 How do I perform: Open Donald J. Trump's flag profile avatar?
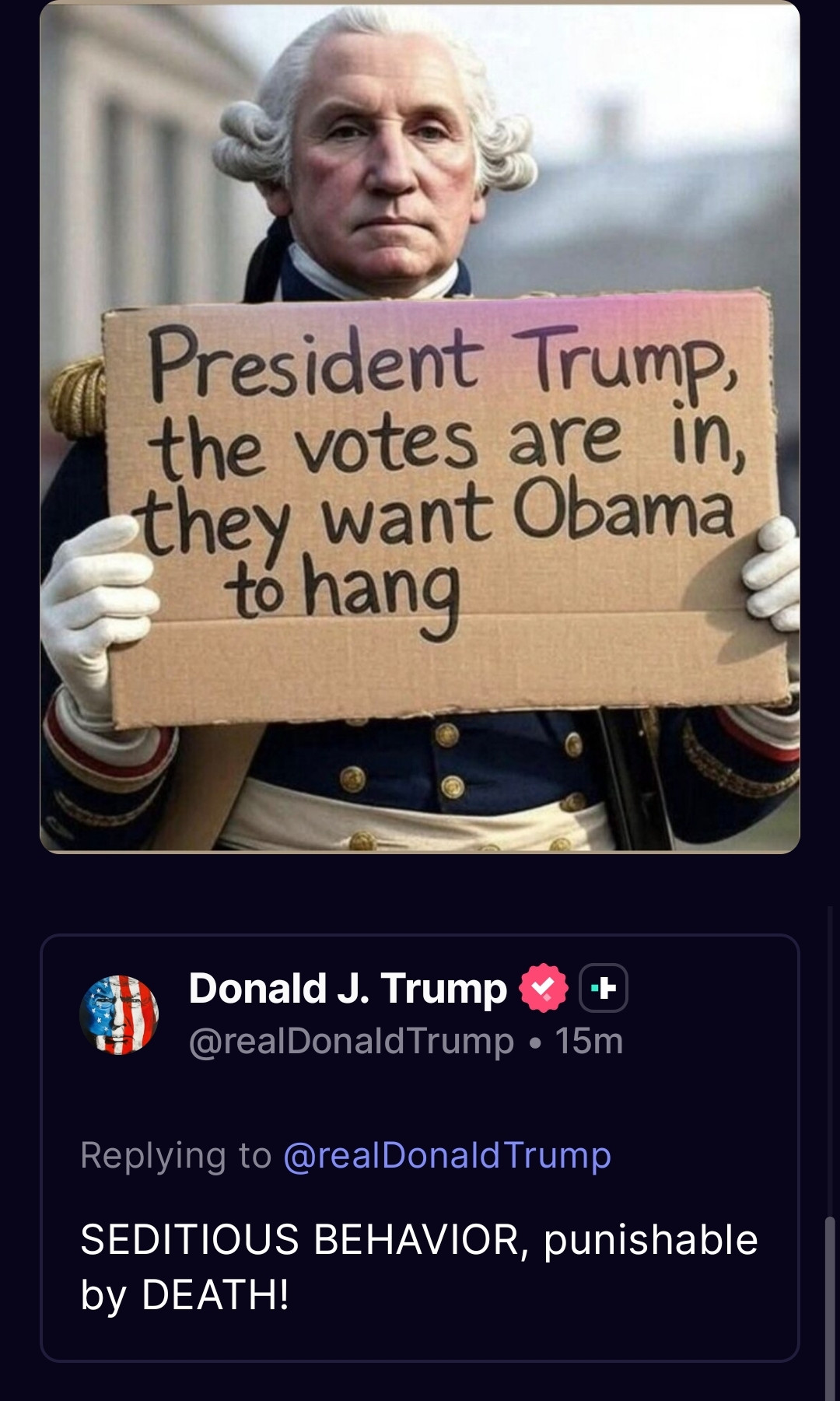point(119,1014)
